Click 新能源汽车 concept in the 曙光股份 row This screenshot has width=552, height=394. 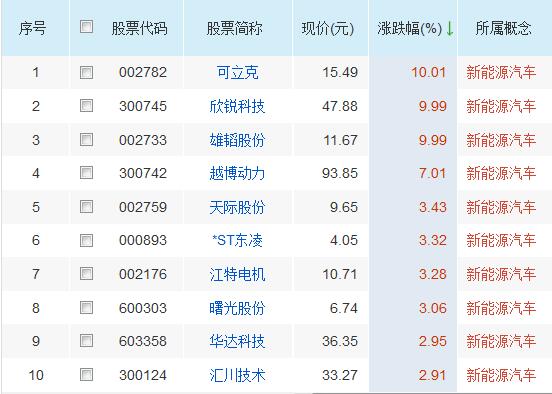tap(501, 308)
